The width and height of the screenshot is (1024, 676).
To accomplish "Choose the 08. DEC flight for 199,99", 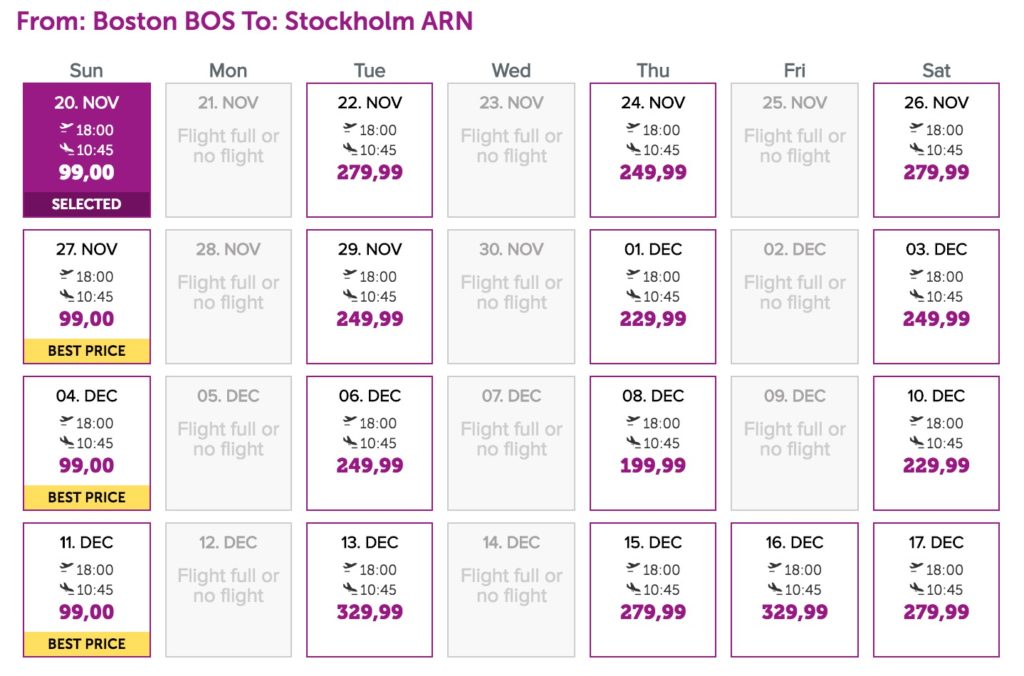I will coord(653,443).
